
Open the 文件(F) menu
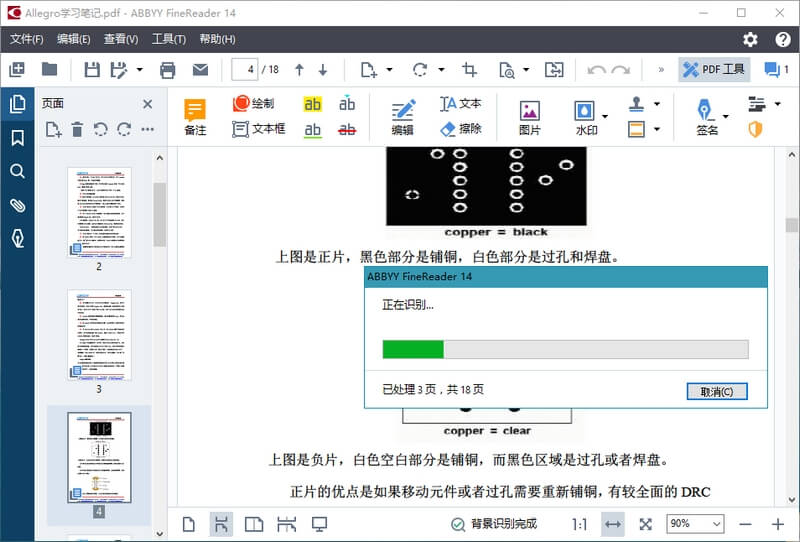(26, 39)
